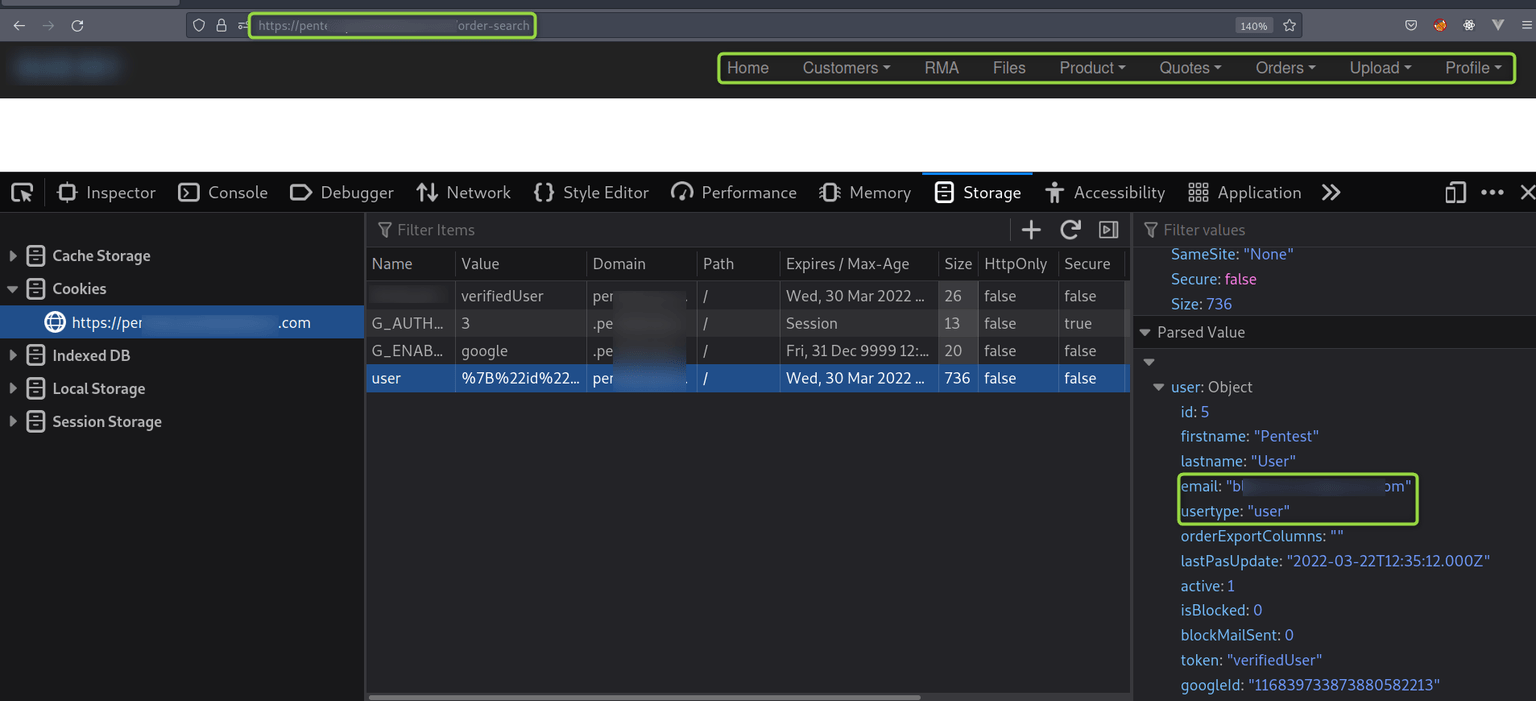Open the Customers dropdown menu

click(846, 68)
